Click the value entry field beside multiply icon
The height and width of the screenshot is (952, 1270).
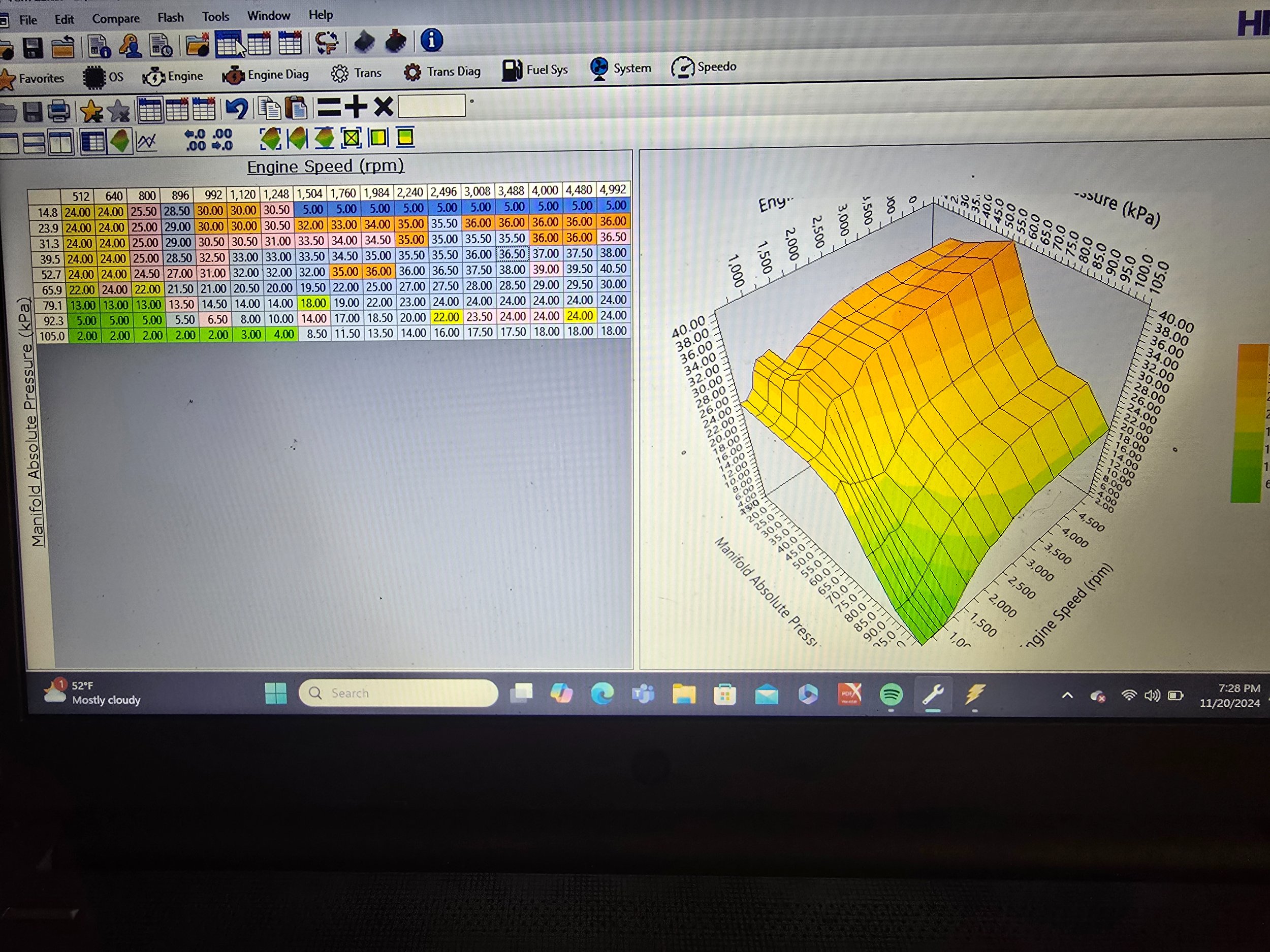pos(431,106)
